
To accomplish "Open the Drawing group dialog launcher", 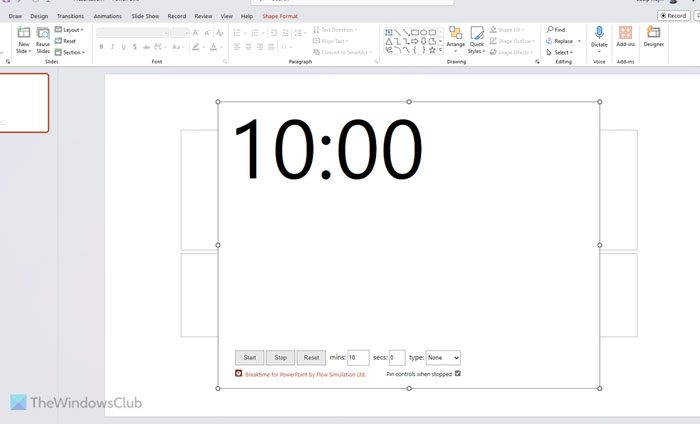I will tap(537, 62).
